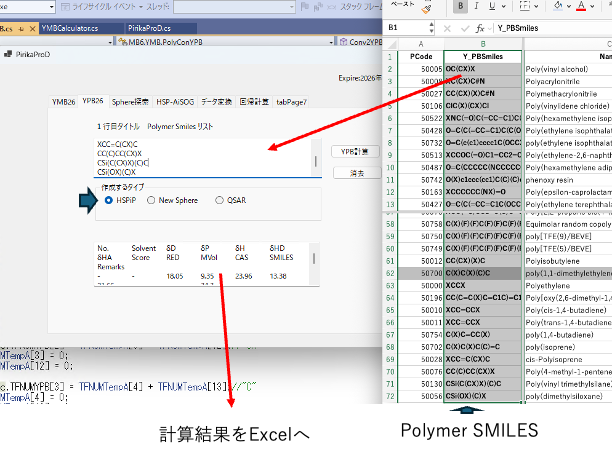Click the 消去 clear button
This screenshot has height=457, width=612.
(x=355, y=173)
